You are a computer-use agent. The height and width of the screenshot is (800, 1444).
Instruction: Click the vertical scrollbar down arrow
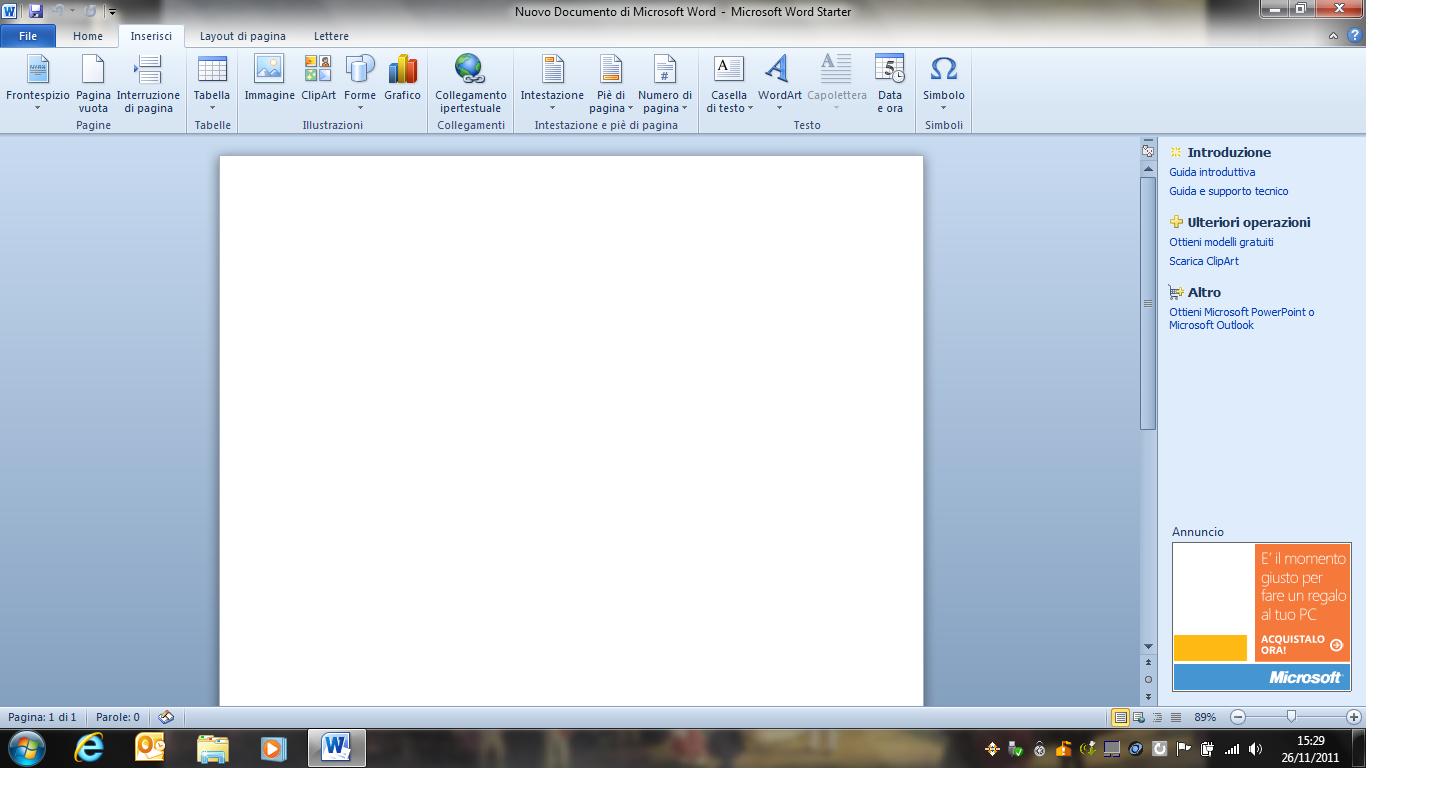(1148, 646)
